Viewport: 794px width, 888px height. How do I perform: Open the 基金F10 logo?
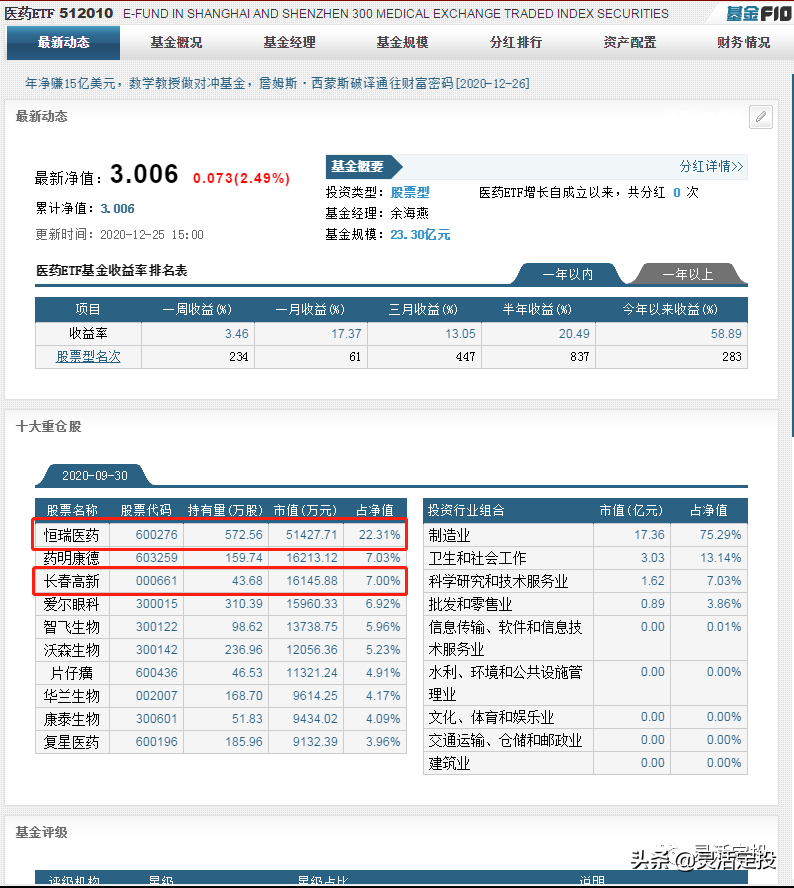coord(758,13)
